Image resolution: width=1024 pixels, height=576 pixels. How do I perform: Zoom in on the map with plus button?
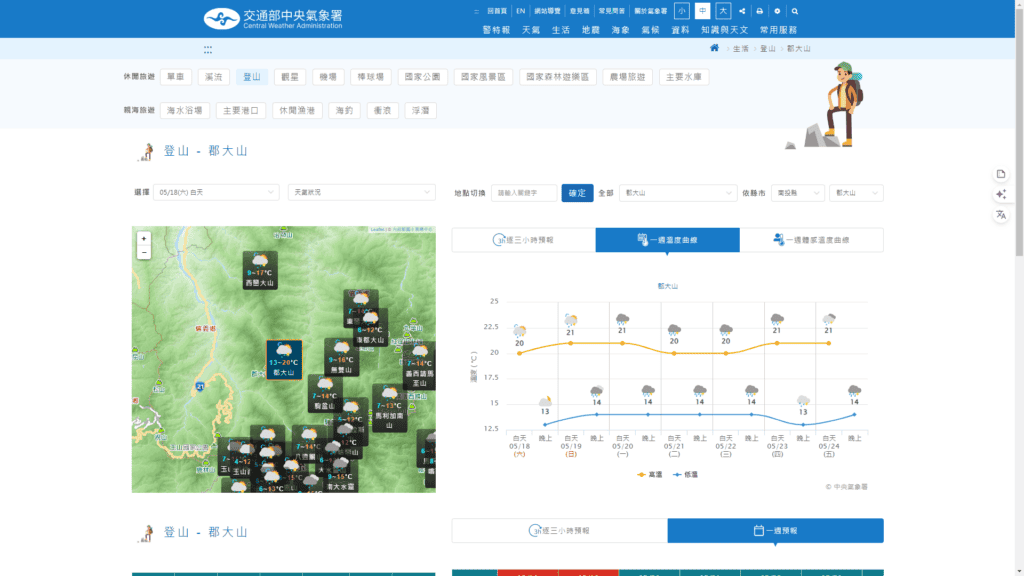pos(144,239)
